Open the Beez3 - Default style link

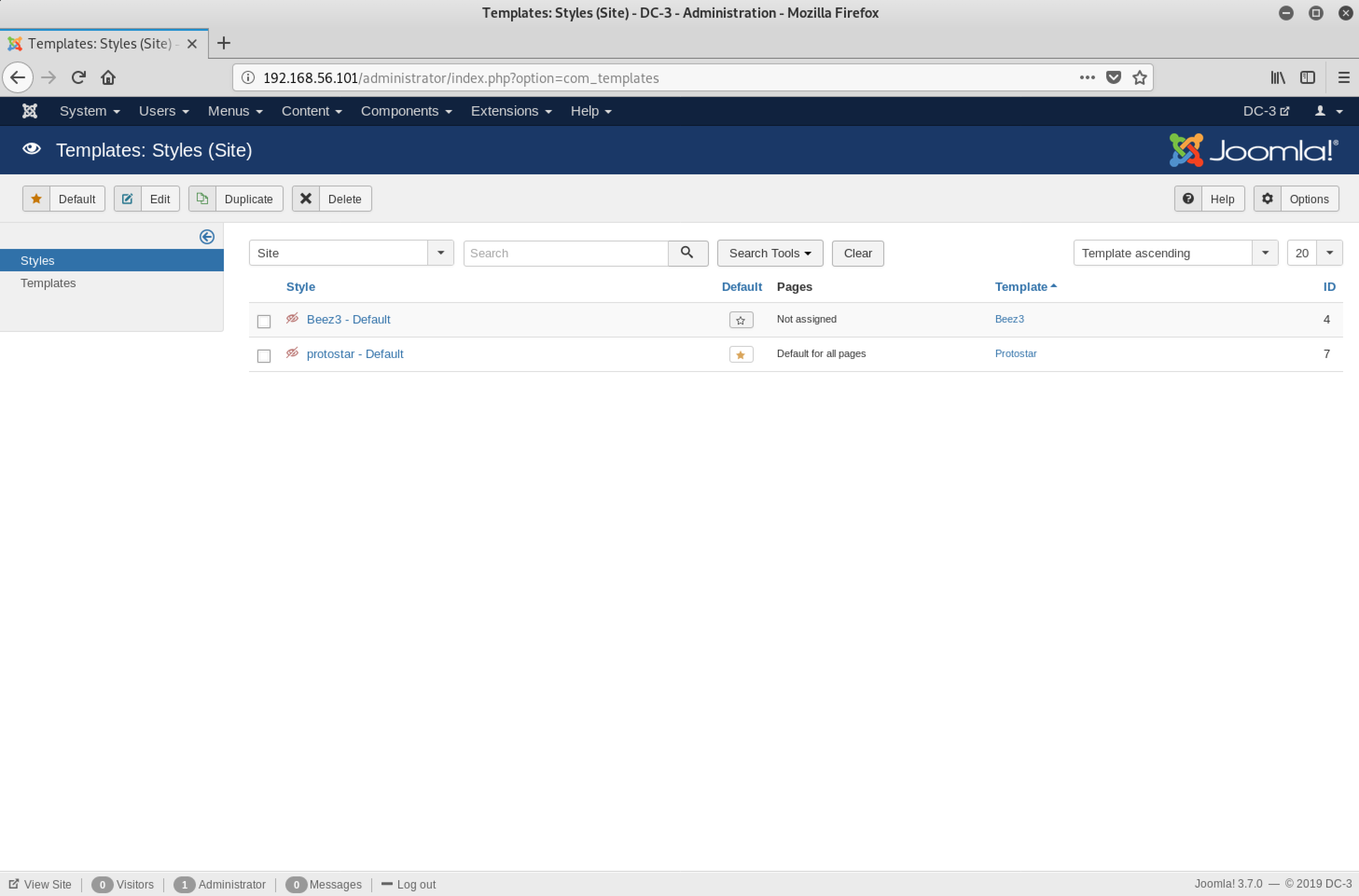pos(348,319)
